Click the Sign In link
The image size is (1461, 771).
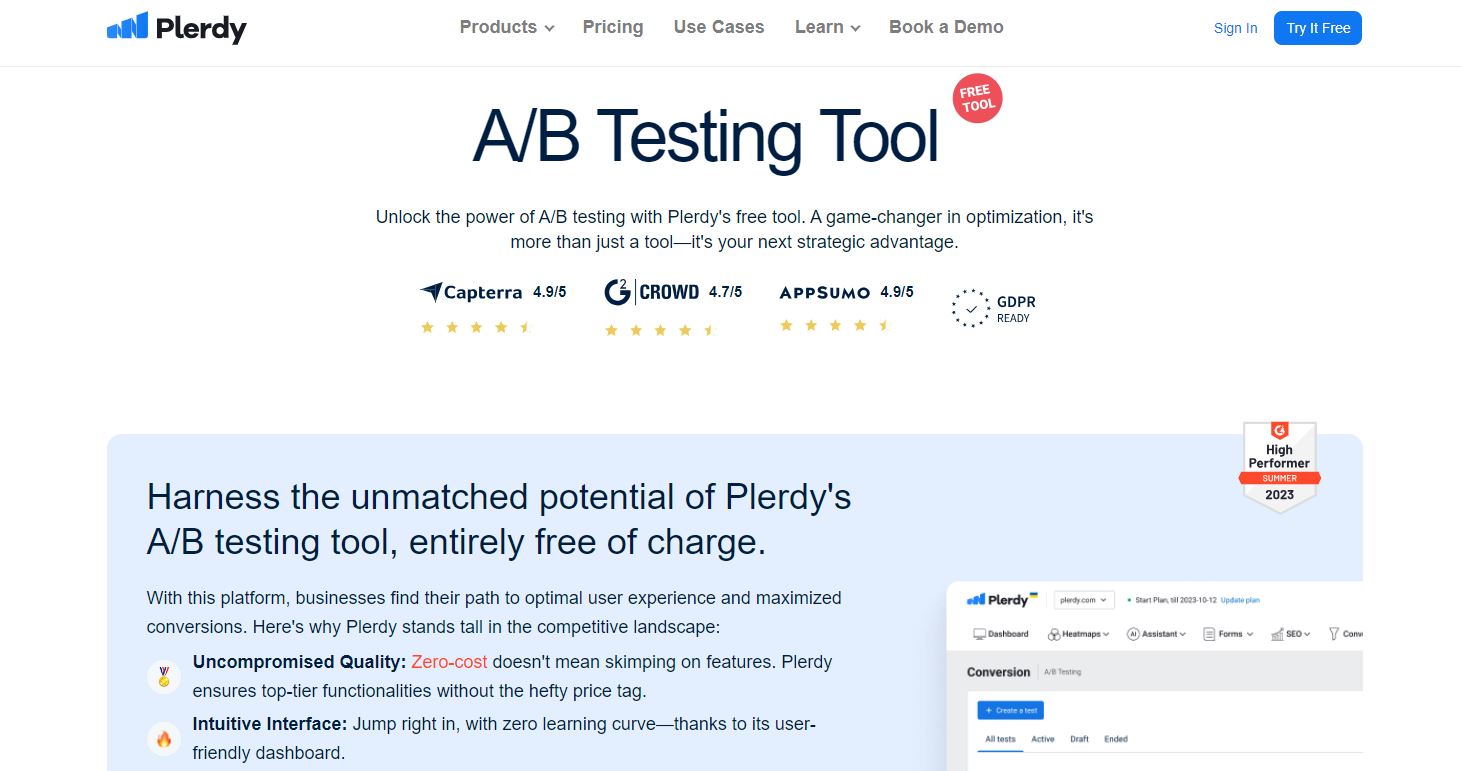pyautogui.click(x=1235, y=28)
